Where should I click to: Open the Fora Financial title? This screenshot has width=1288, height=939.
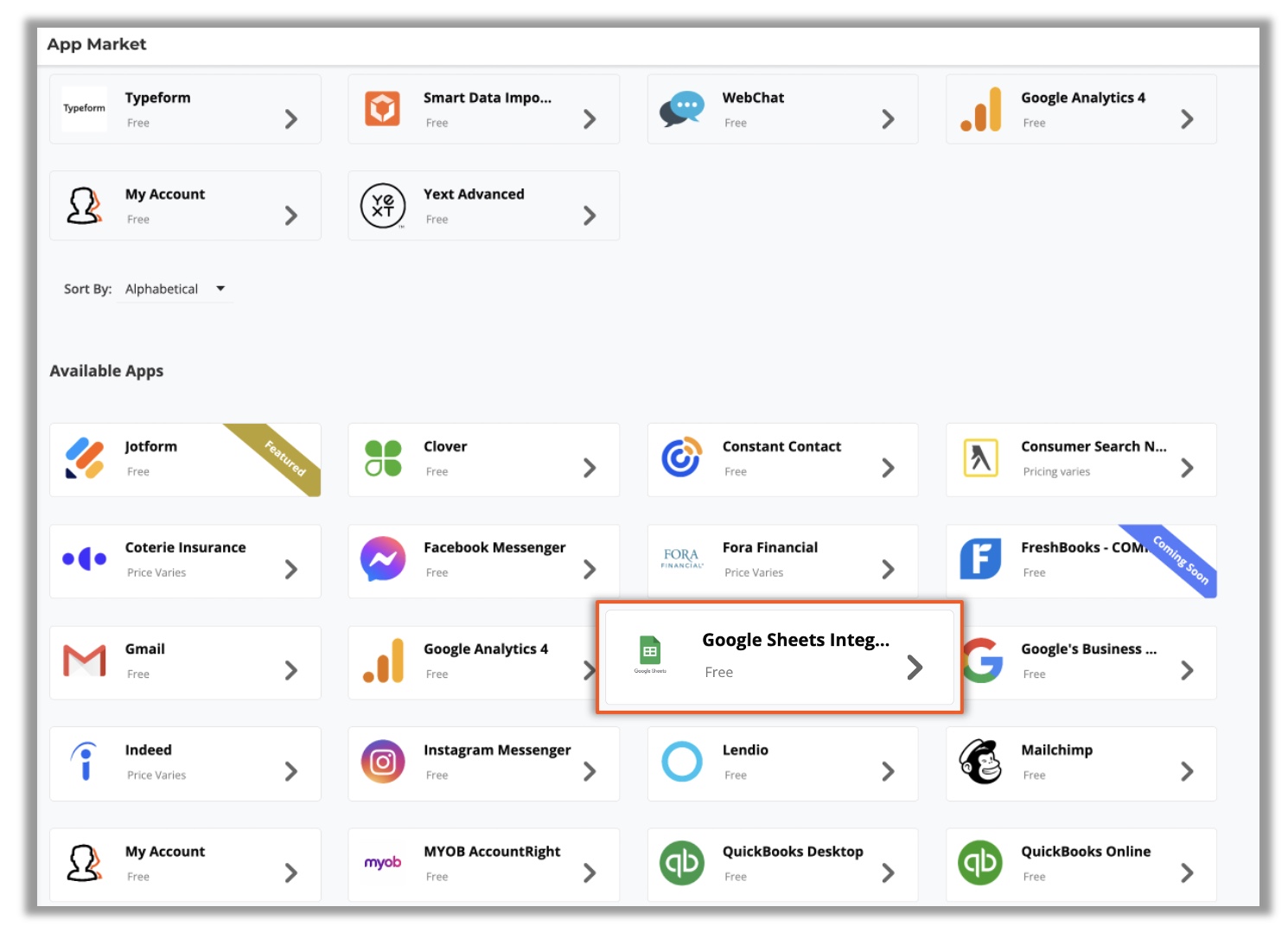(769, 547)
